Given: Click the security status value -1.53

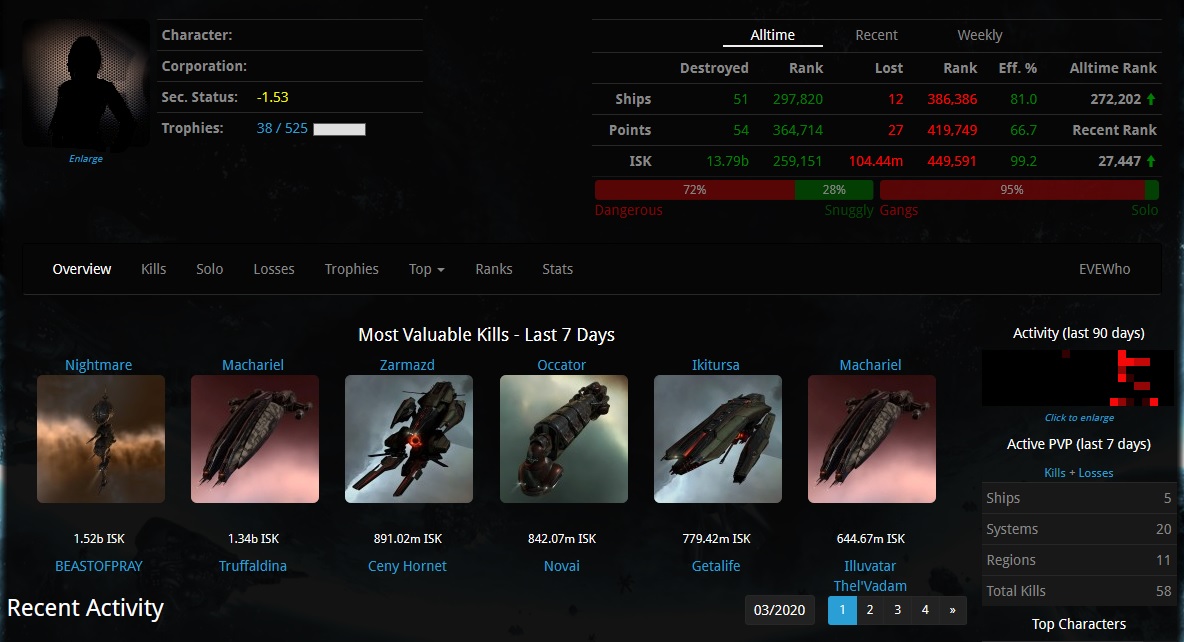Looking at the screenshot, I should [x=273, y=97].
